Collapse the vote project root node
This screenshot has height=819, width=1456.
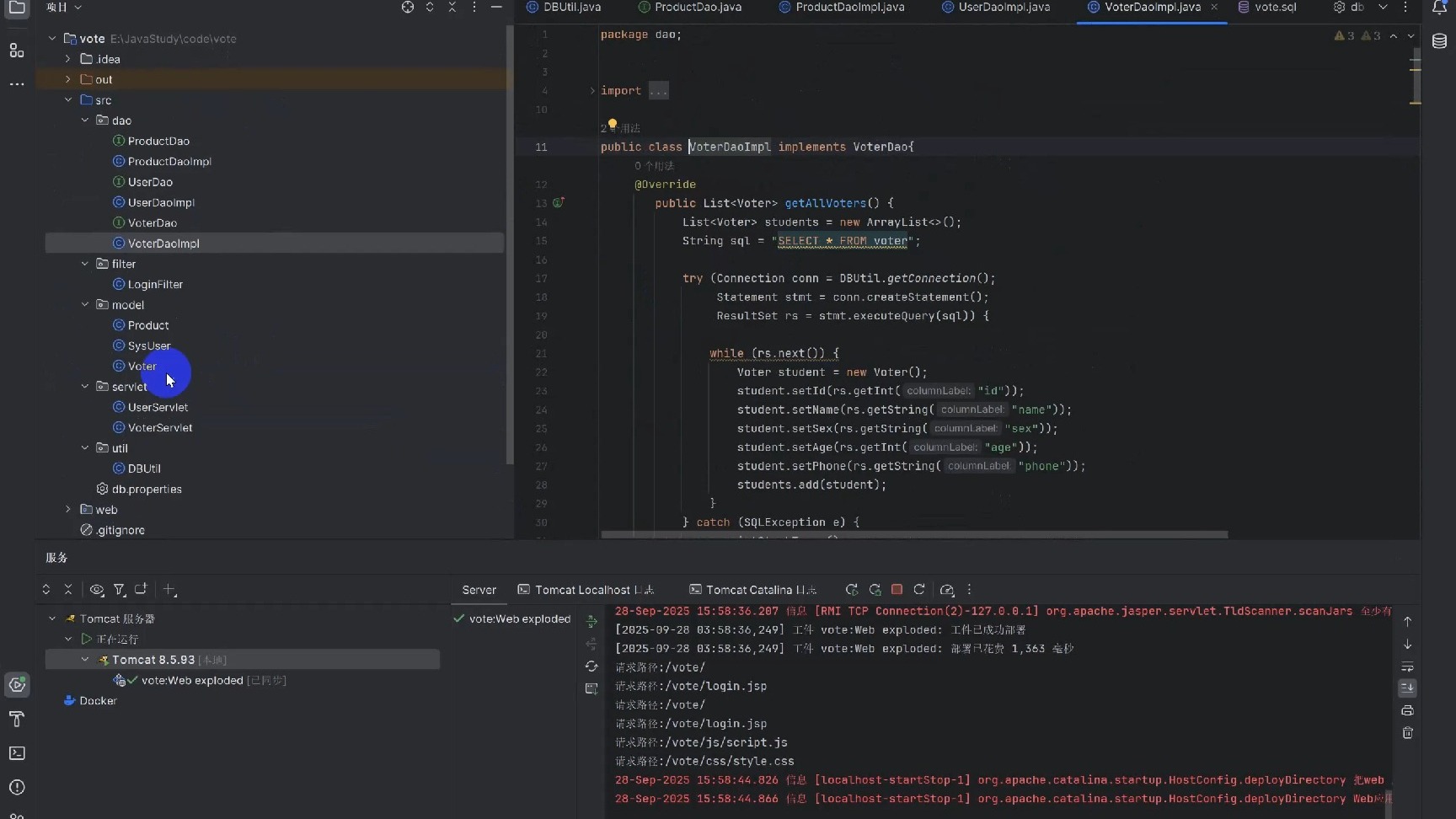(x=53, y=39)
